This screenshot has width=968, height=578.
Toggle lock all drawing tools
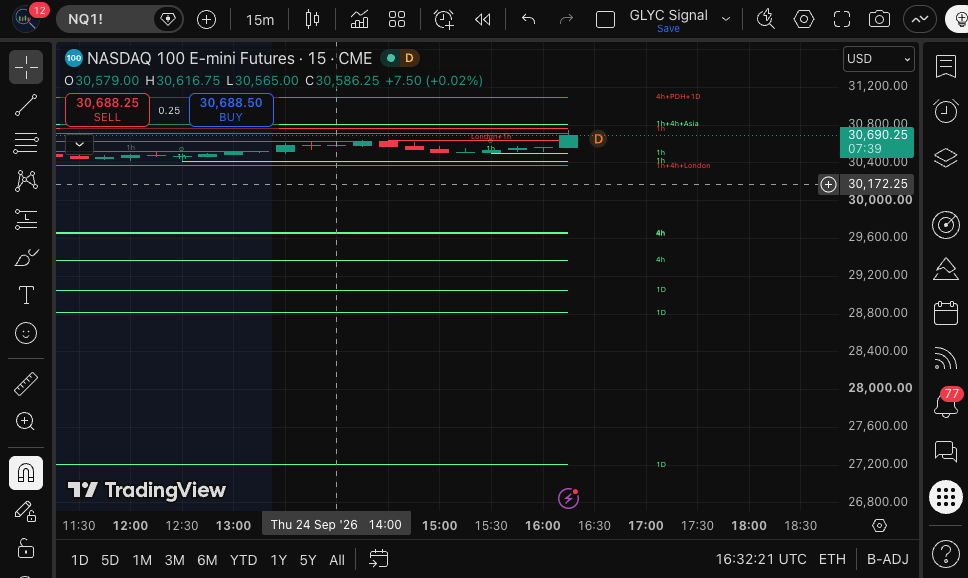point(26,548)
